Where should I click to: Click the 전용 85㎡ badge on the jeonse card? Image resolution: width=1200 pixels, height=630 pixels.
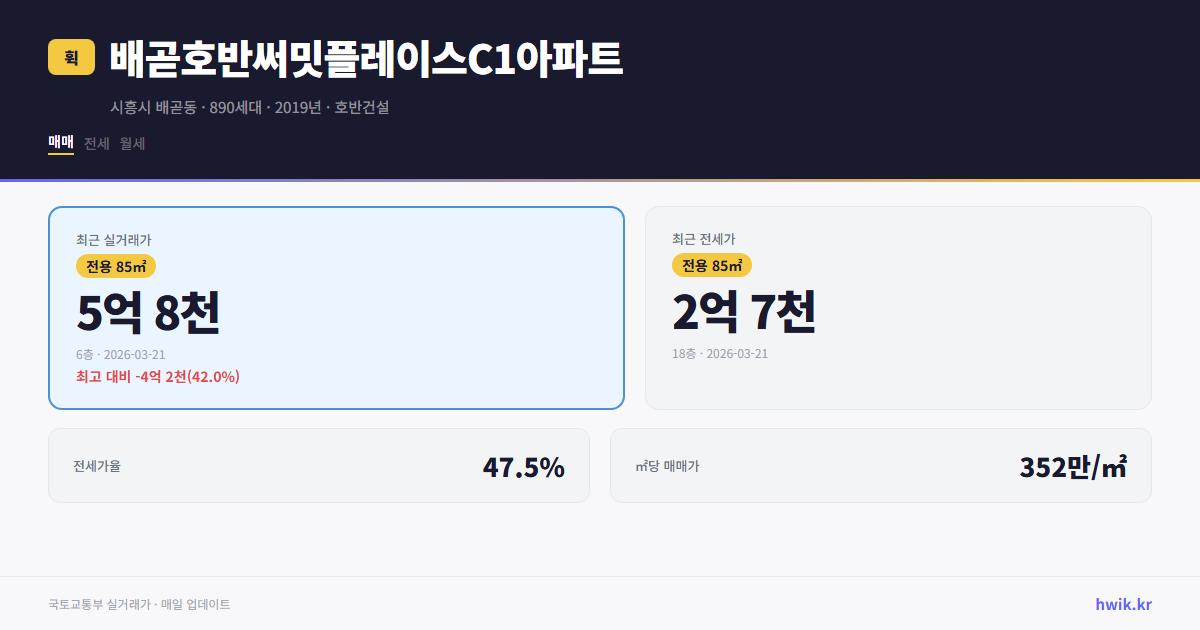(x=712, y=266)
